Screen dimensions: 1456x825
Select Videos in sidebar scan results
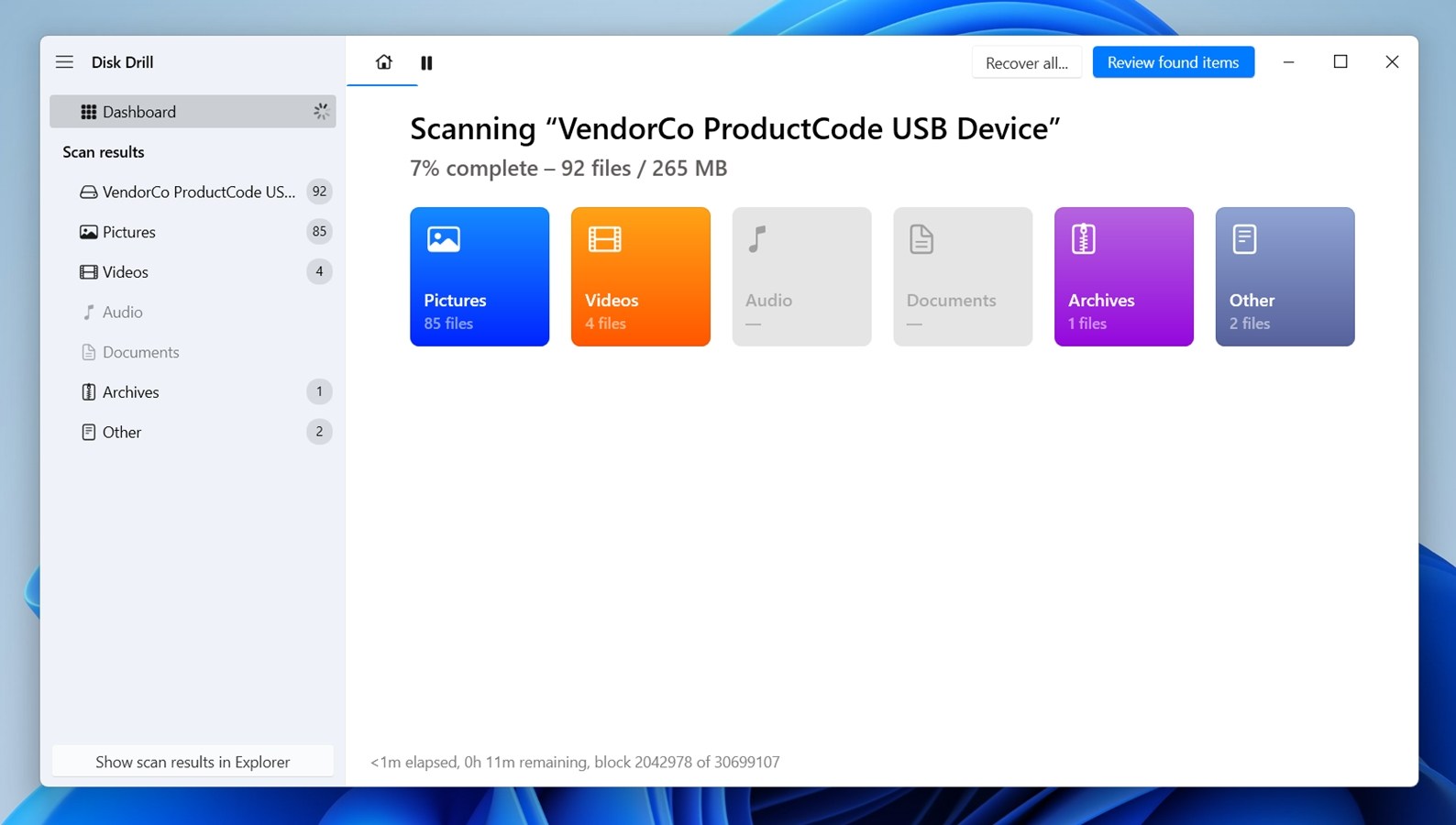pyautogui.click(x=126, y=272)
